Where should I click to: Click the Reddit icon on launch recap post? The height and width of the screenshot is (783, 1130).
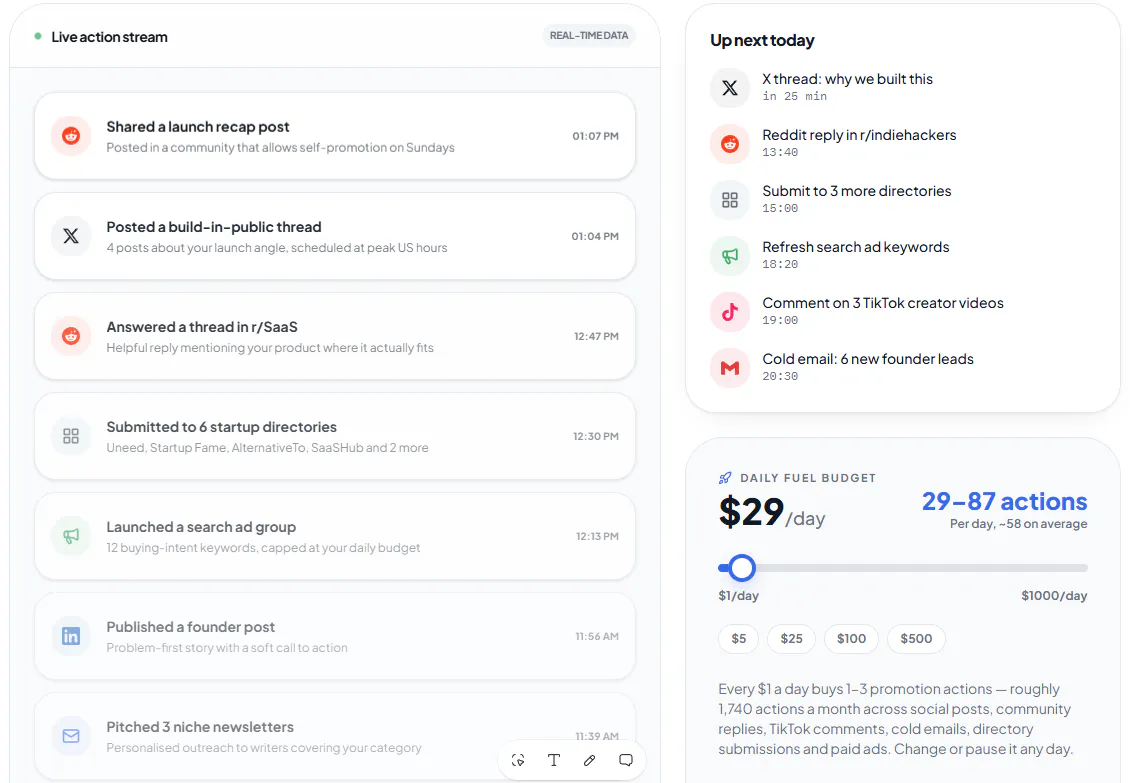click(71, 136)
